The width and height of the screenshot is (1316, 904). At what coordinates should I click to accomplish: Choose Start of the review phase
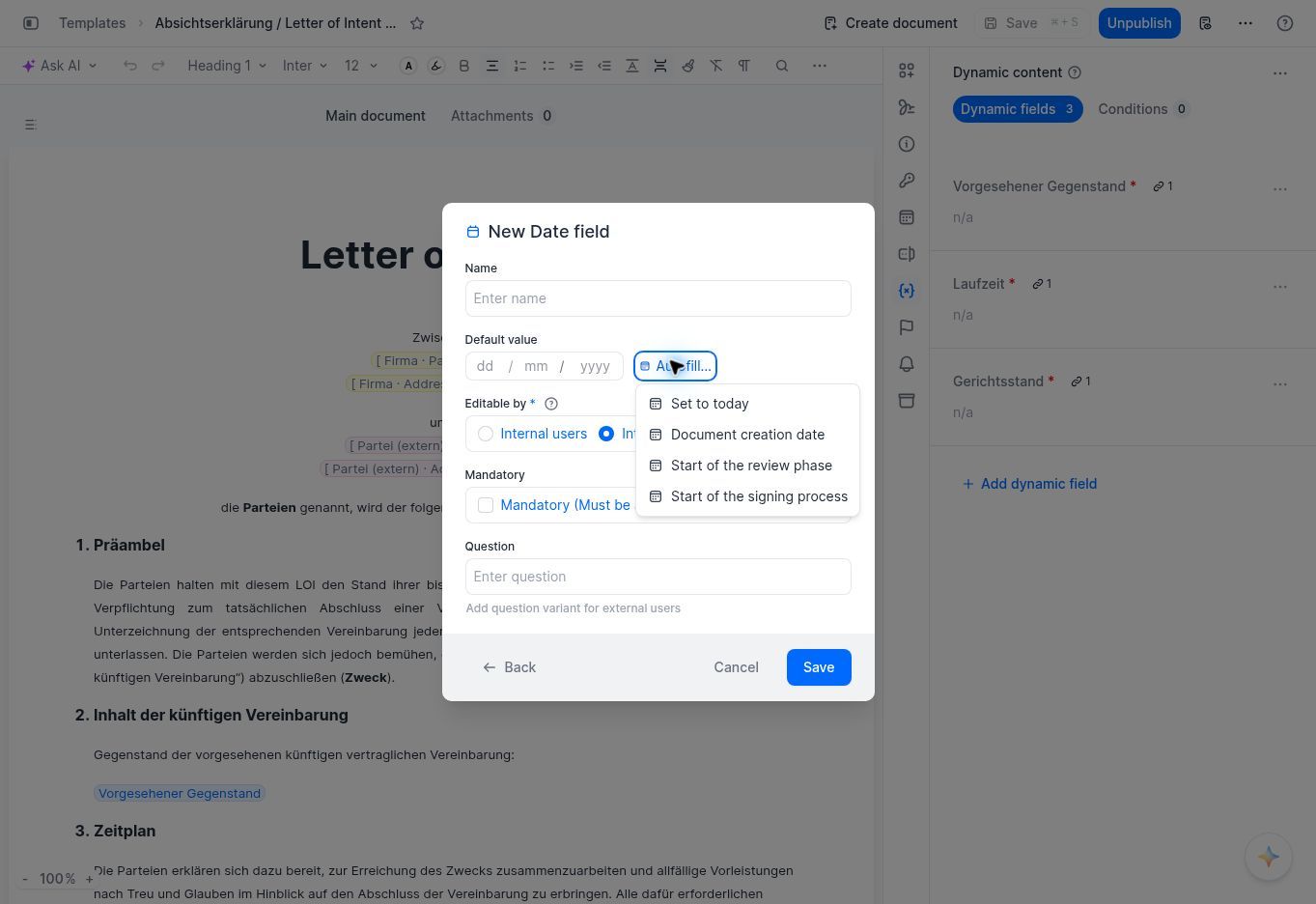[x=747, y=466]
